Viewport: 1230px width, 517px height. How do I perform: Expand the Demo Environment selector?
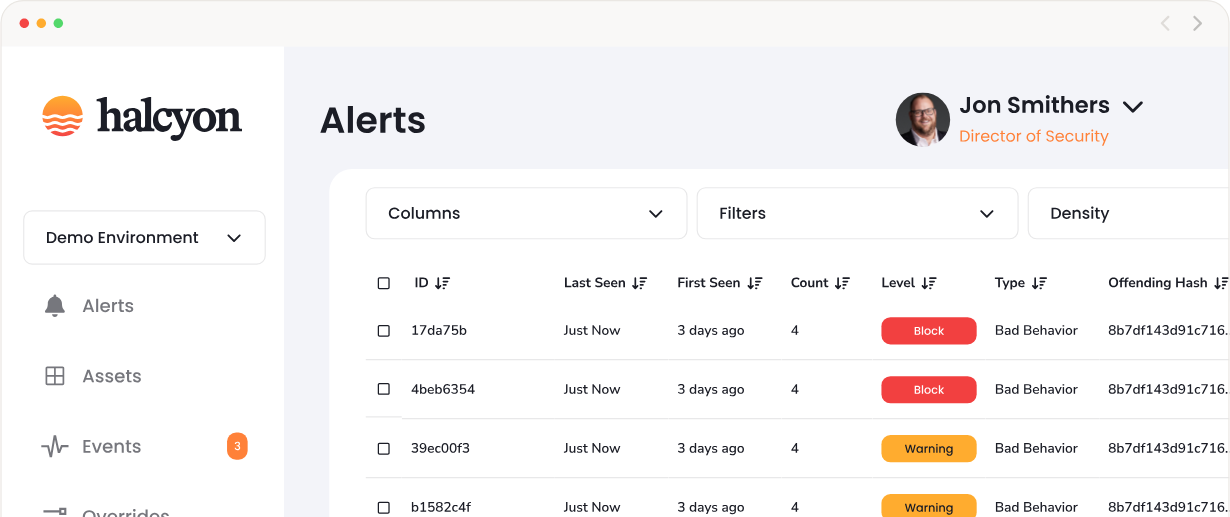click(144, 238)
